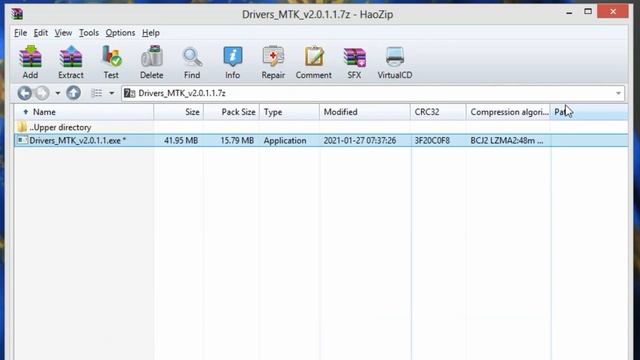This screenshot has height=360, width=640.
Task: Click the Repair archive icon
Action: pos(273,62)
